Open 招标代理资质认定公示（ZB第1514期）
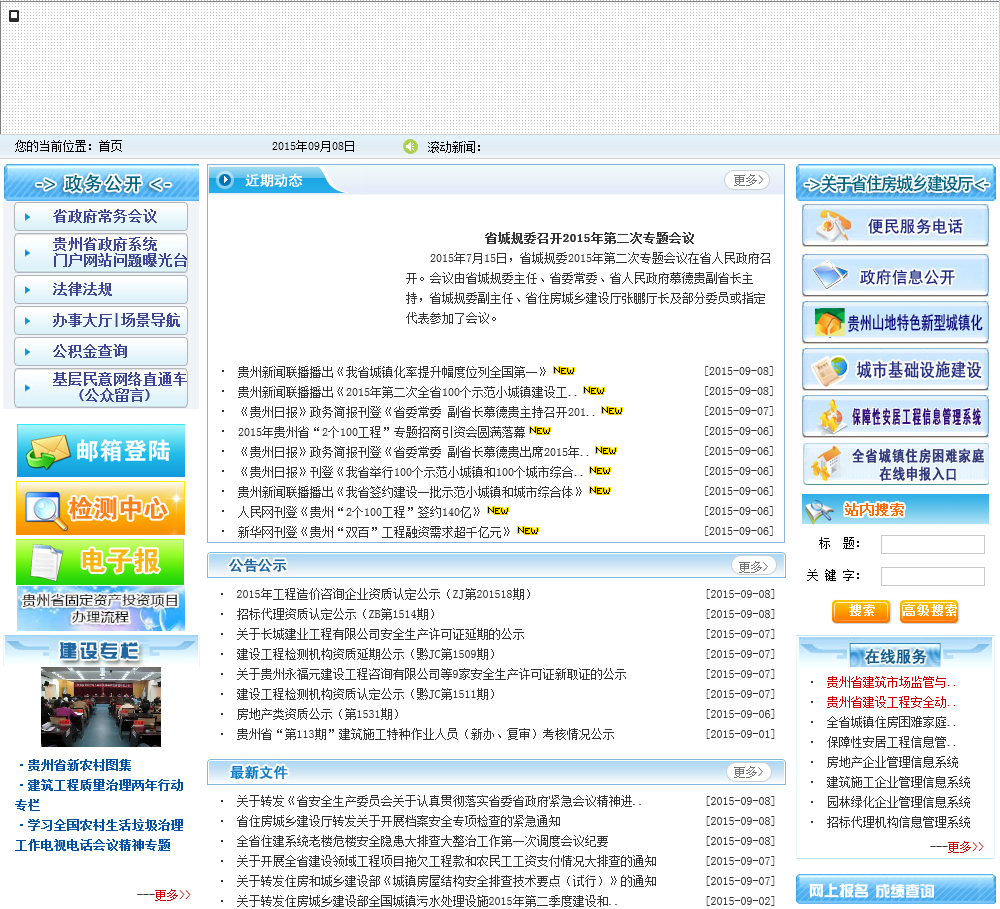 point(336,614)
